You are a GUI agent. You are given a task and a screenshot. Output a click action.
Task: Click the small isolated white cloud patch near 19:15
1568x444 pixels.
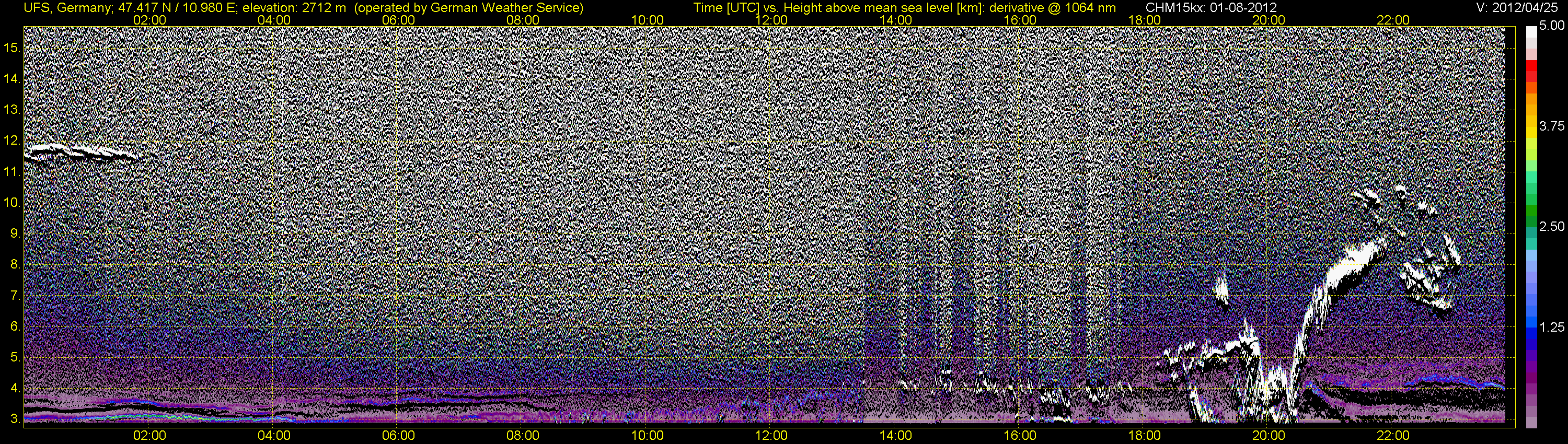tap(1221, 290)
